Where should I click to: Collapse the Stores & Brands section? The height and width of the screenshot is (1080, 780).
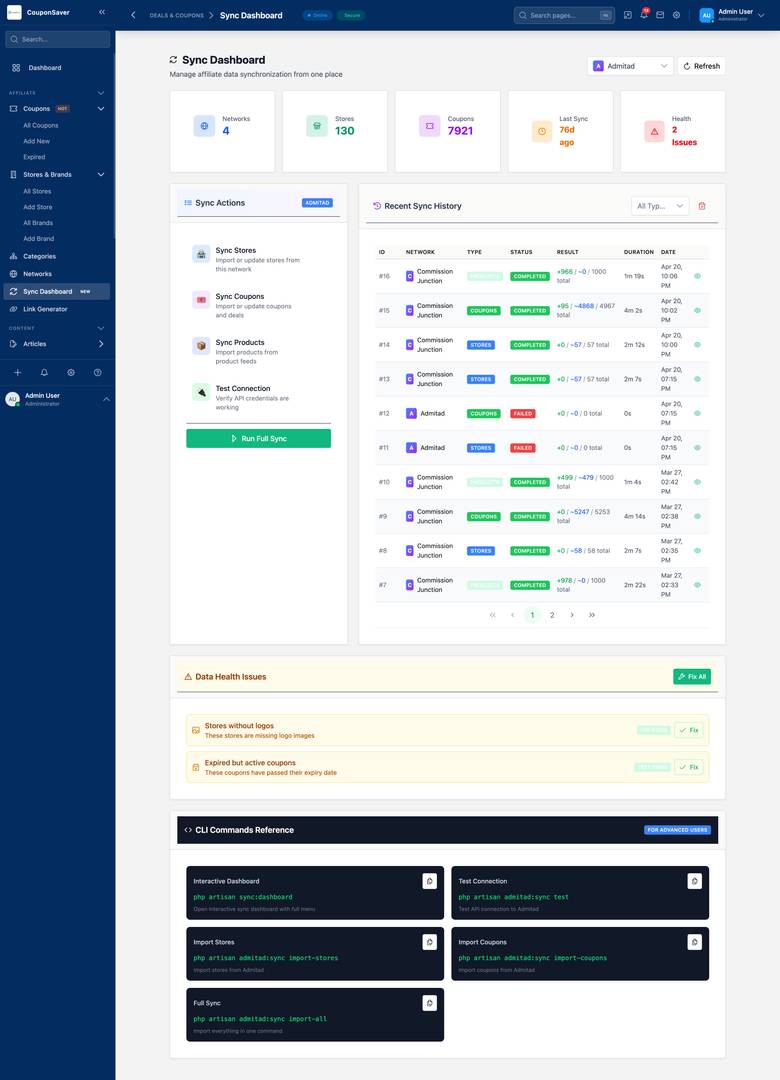[x=101, y=175]
